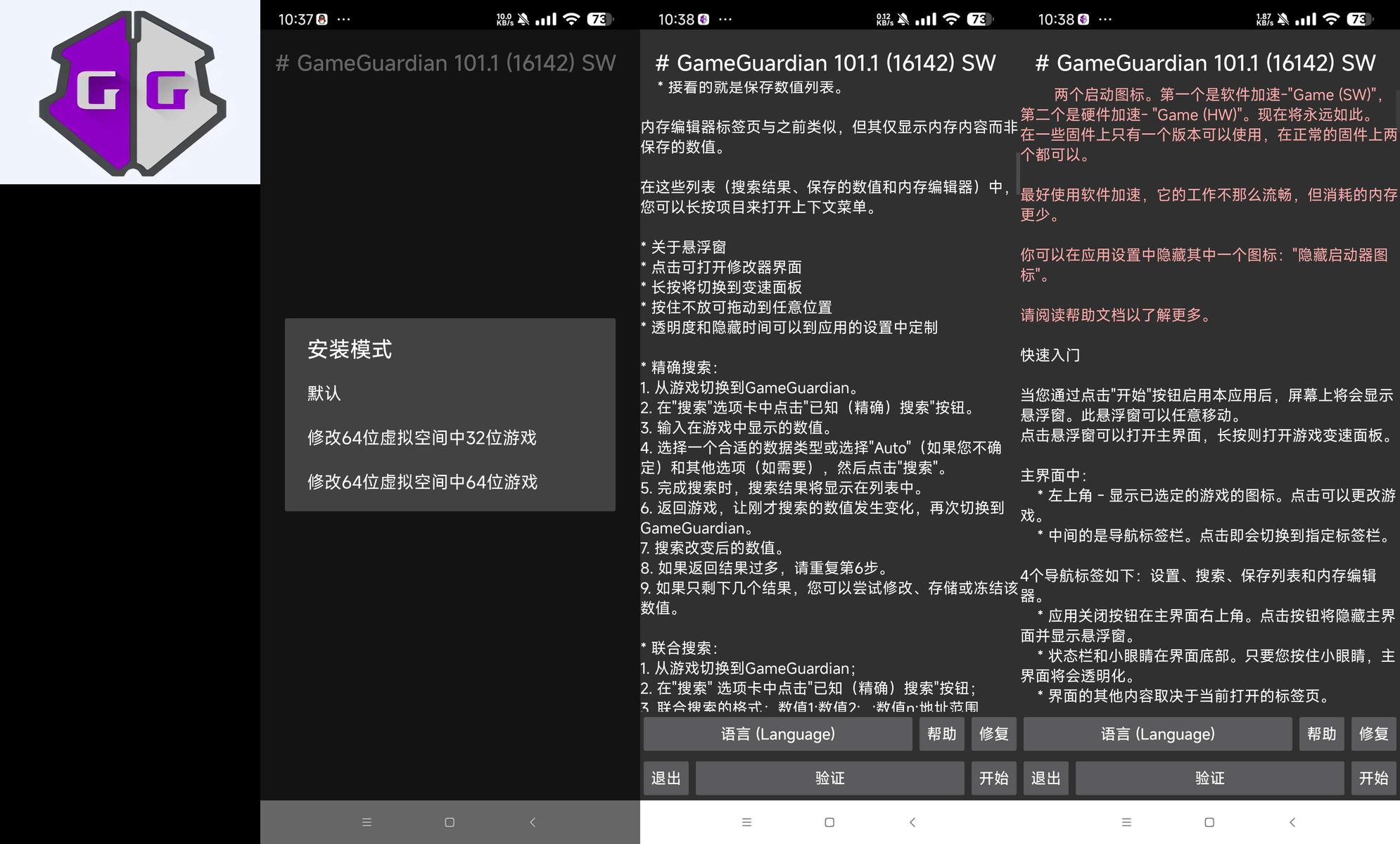
Task: Click 帮助 button in right screen
Action: click(x=1322, y=734)
